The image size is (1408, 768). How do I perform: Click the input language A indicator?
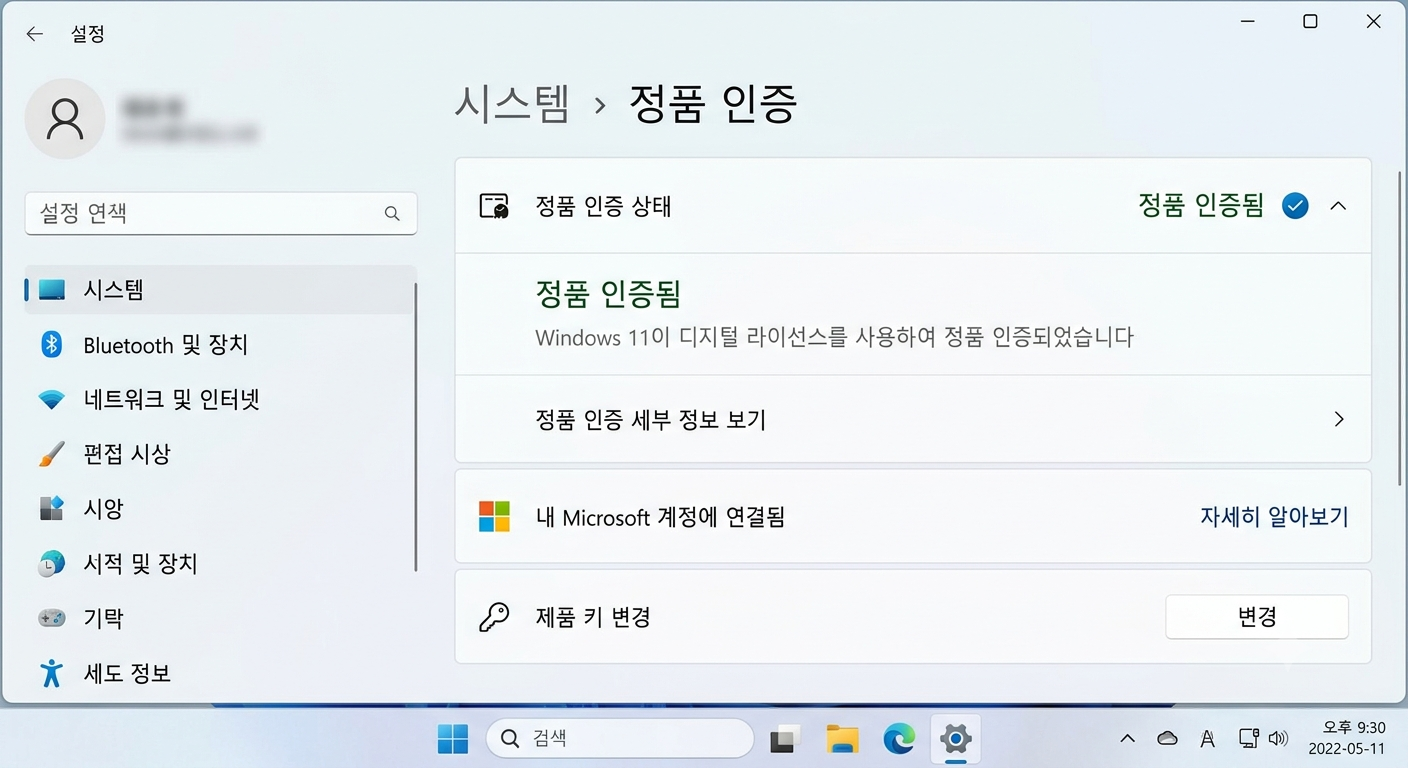1208,739
